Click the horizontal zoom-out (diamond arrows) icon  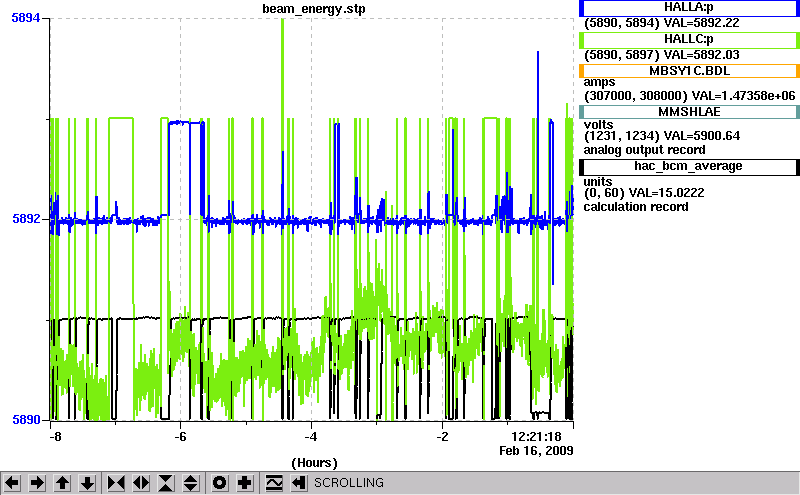141,483
